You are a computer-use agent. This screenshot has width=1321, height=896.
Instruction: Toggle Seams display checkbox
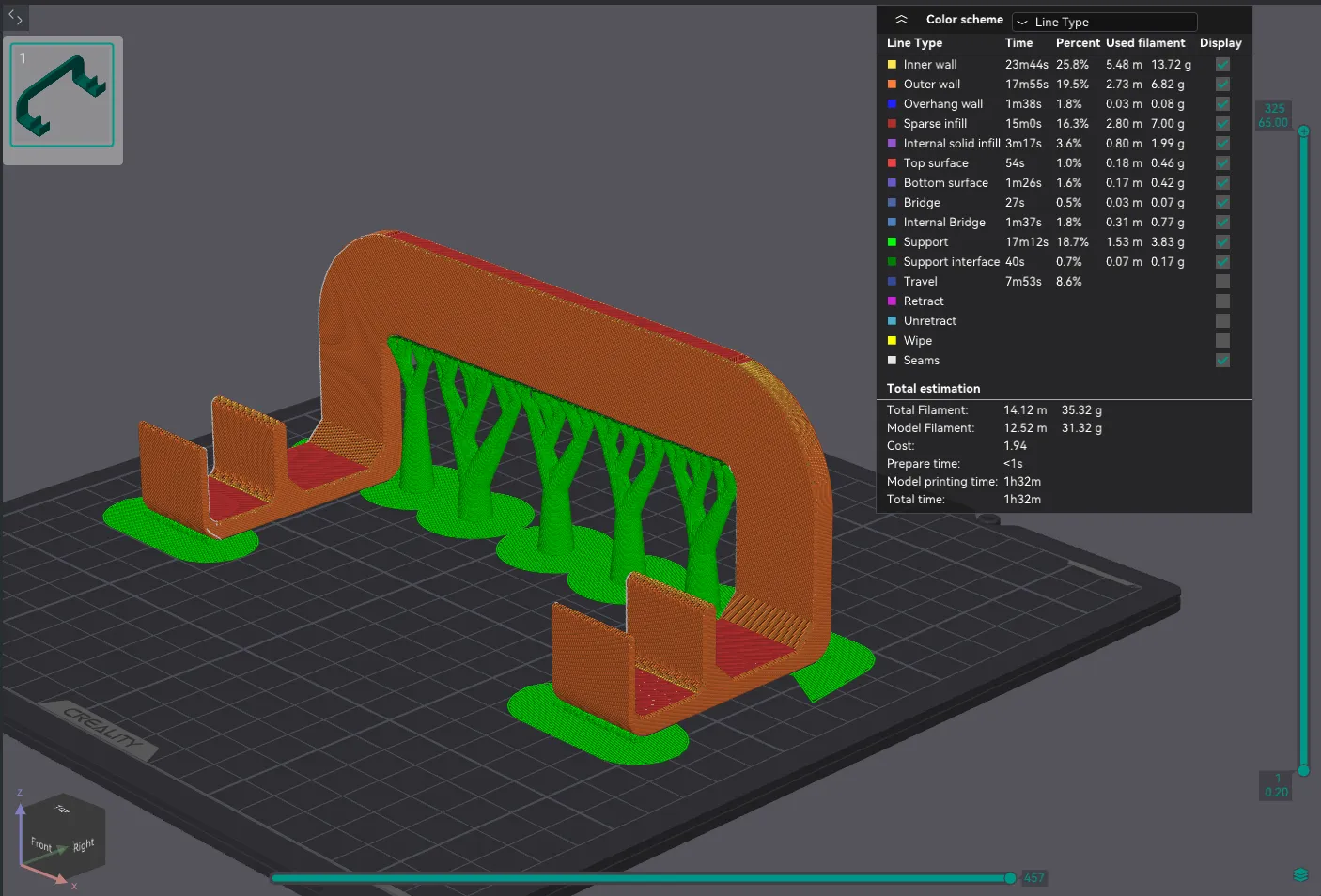(x=1222, y=361)
